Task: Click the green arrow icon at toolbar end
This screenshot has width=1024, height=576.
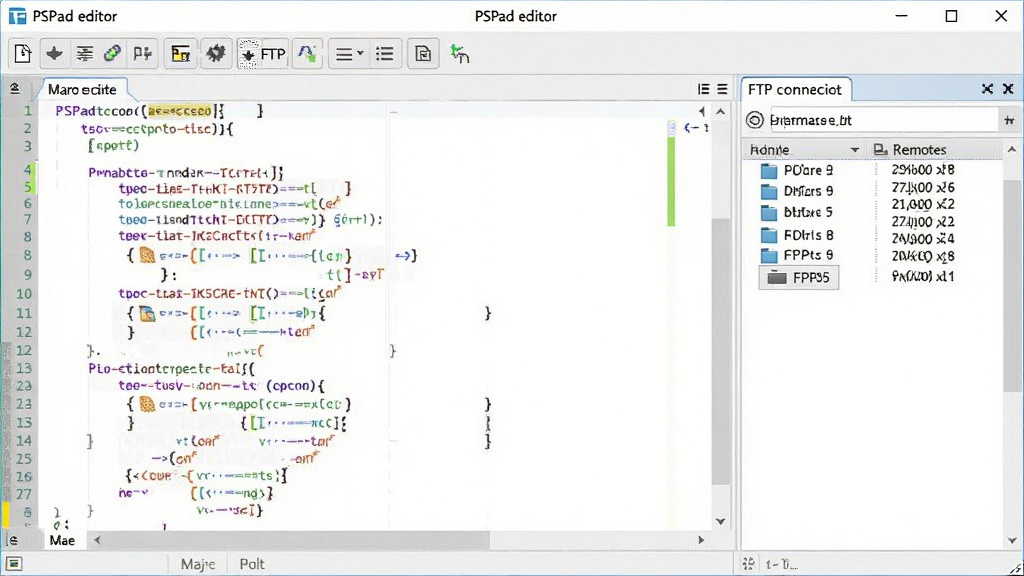Action: click(x=460, y=54)
